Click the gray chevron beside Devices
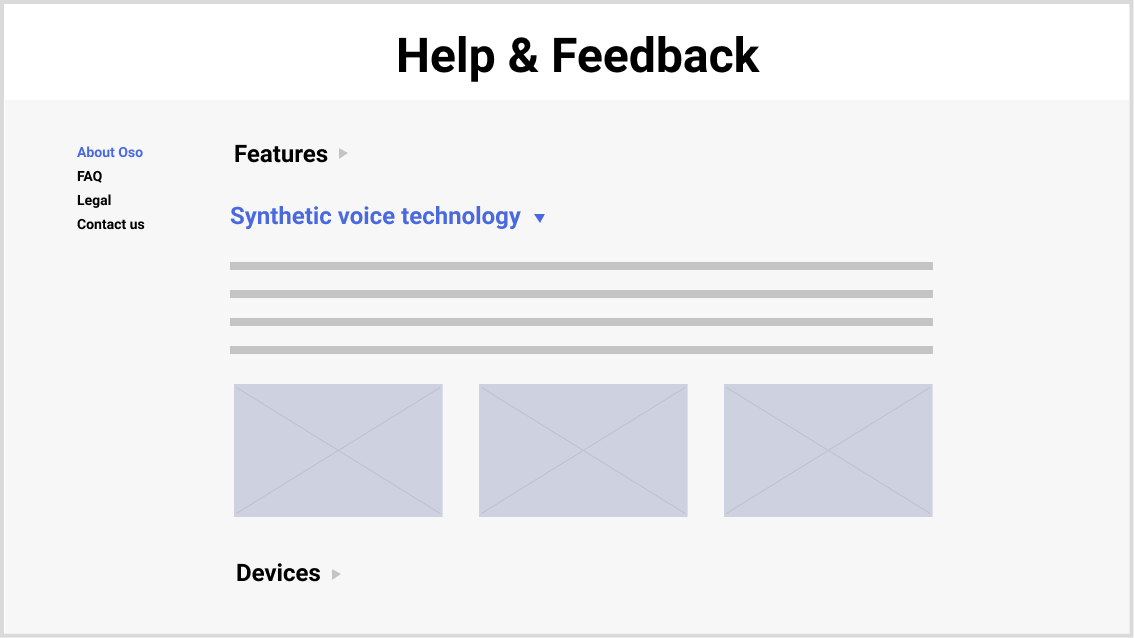1134x638 pixels. (335, 574)
